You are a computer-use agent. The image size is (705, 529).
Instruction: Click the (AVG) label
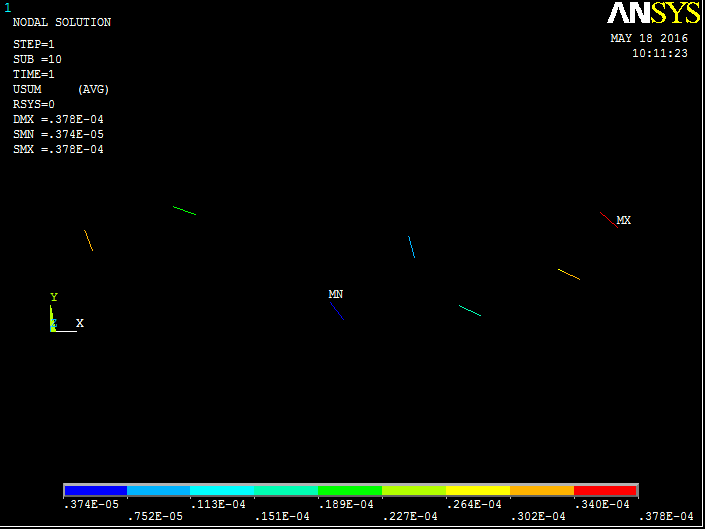(x=94, y=89)
